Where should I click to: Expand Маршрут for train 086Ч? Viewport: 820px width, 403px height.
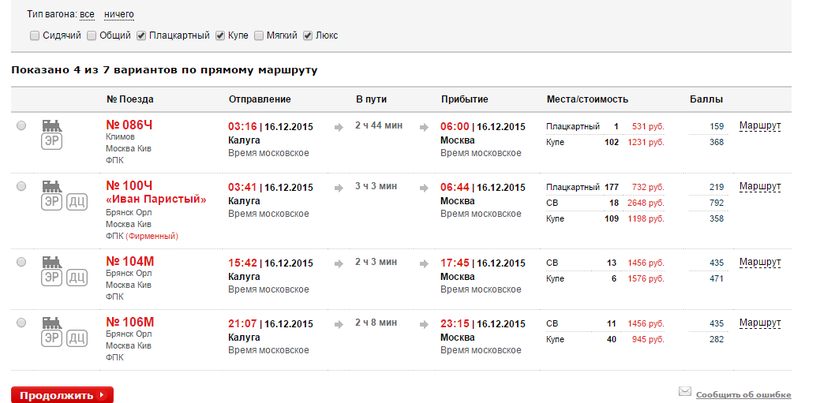pos(759,126)
